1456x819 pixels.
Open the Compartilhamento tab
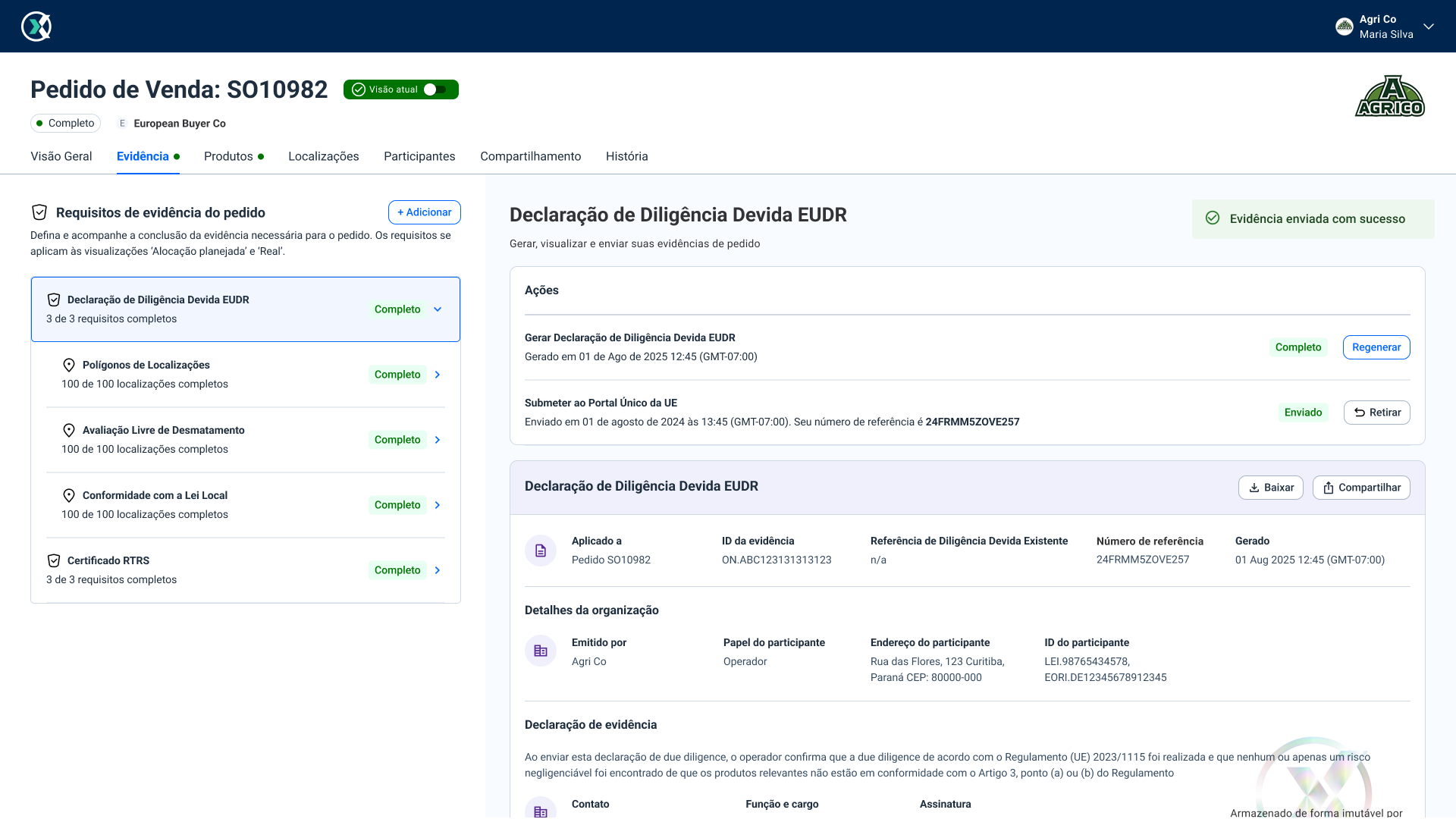[x=530, y=156]
